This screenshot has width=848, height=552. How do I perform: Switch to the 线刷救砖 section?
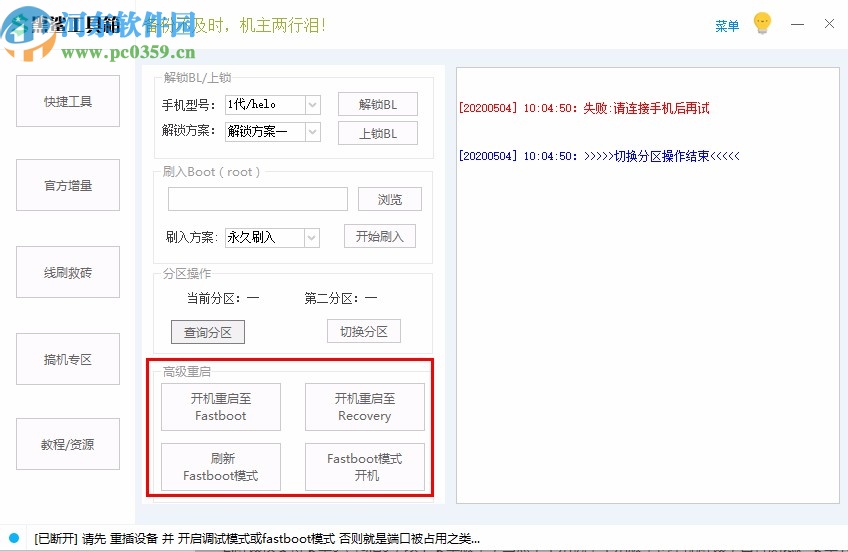(68, 272)
